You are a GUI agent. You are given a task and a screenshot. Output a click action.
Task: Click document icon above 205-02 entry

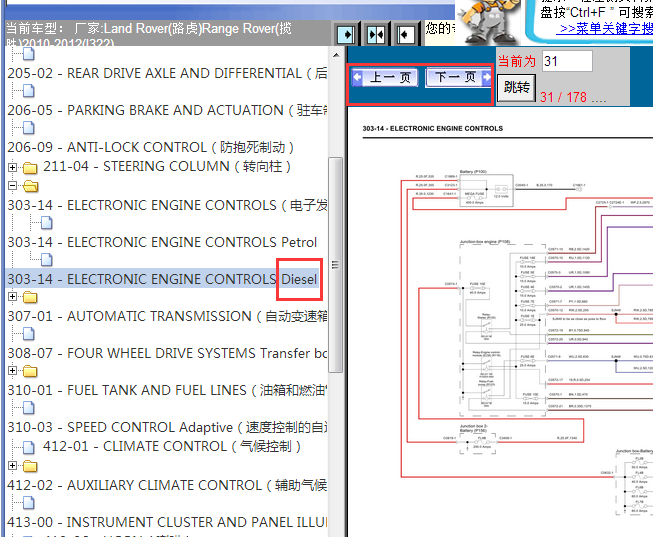tap(29, 54)
